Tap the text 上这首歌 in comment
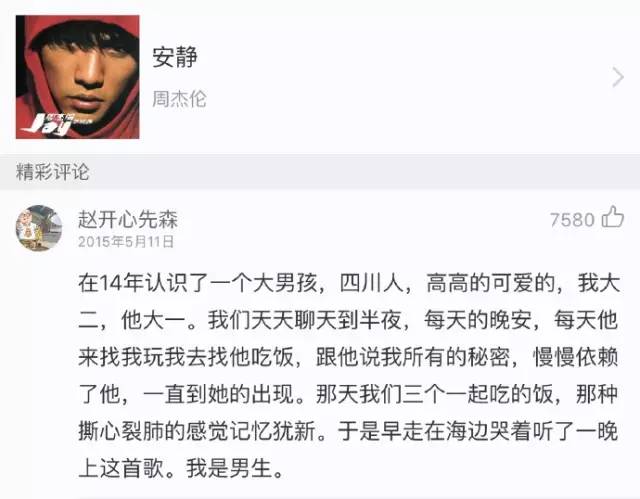 coord(121,468)
